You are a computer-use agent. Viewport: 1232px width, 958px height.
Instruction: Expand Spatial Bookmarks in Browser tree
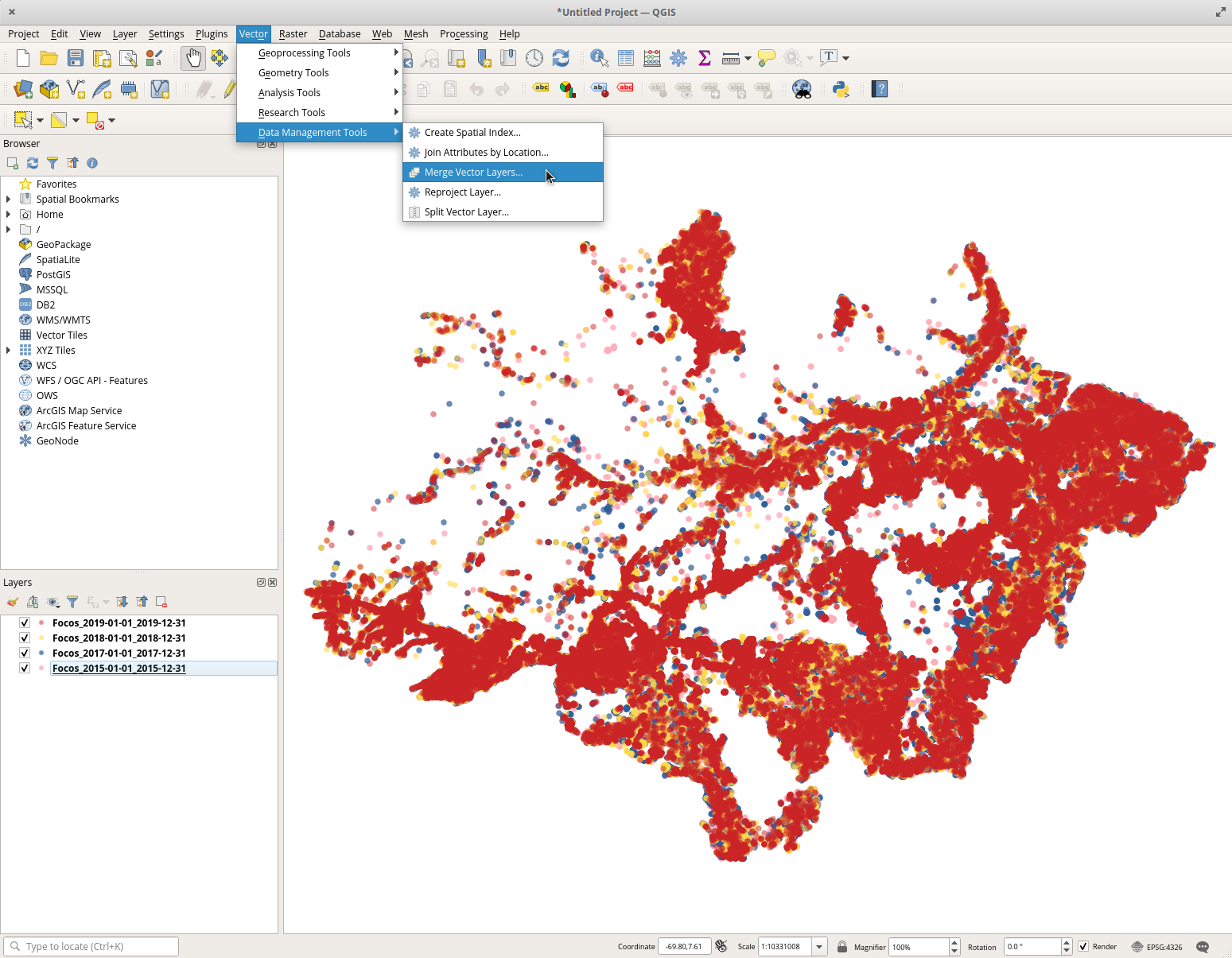(x=9, y=200)
